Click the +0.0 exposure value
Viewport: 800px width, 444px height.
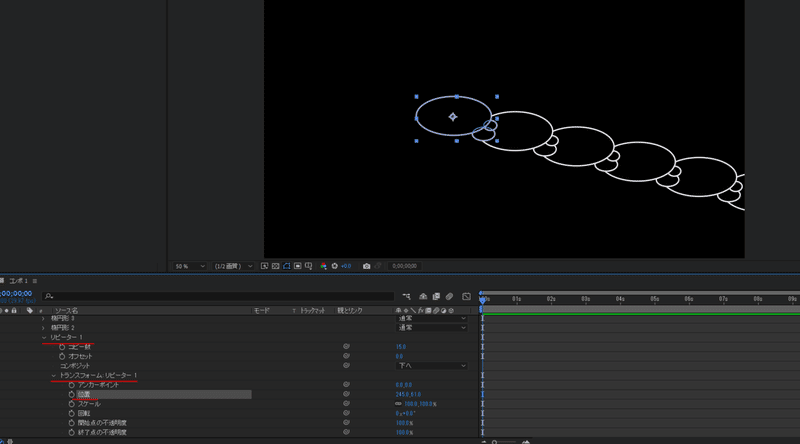coord(346,266)
